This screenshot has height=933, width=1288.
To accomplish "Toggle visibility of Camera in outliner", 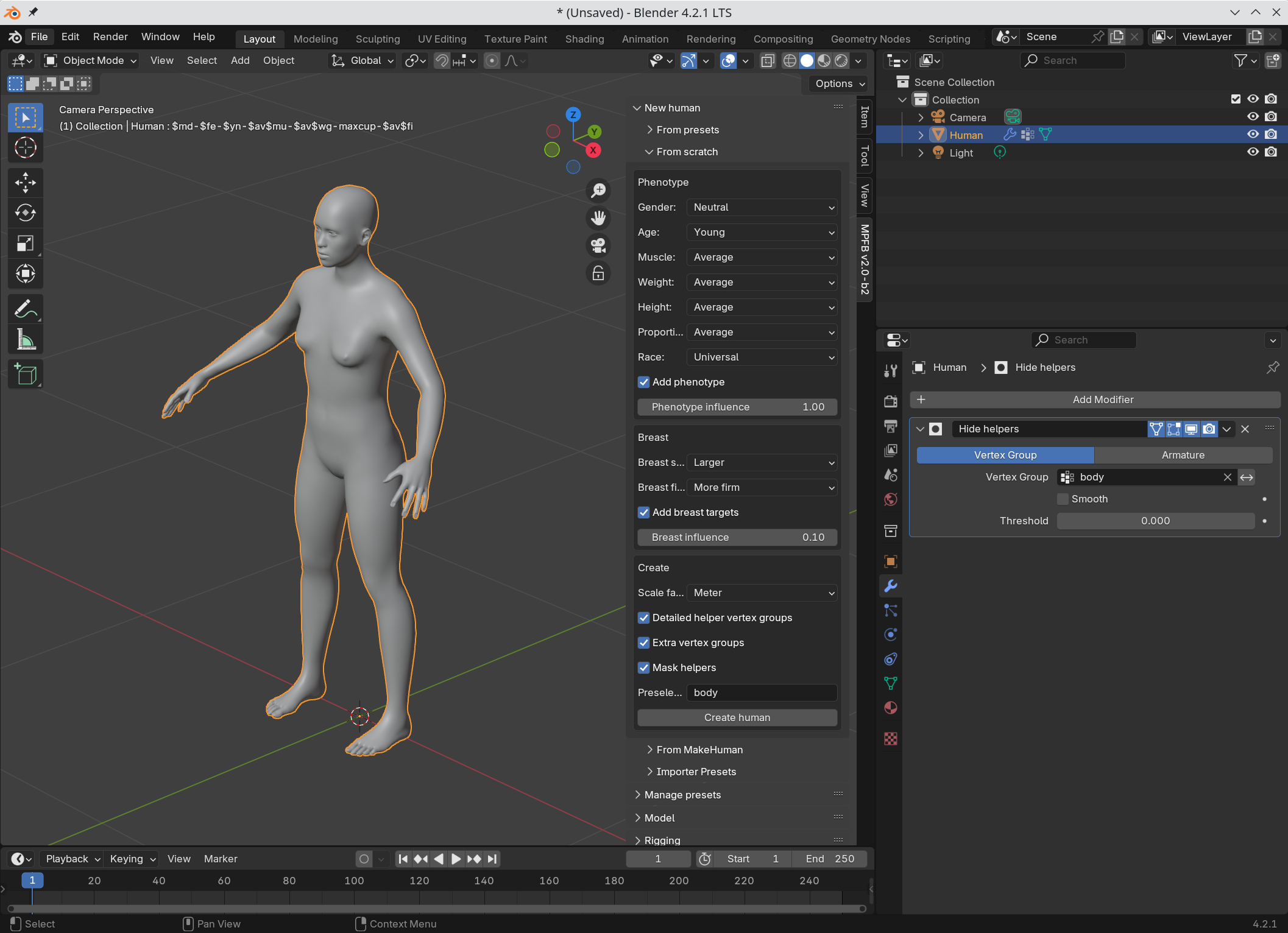I will [x=1252, y=116].
